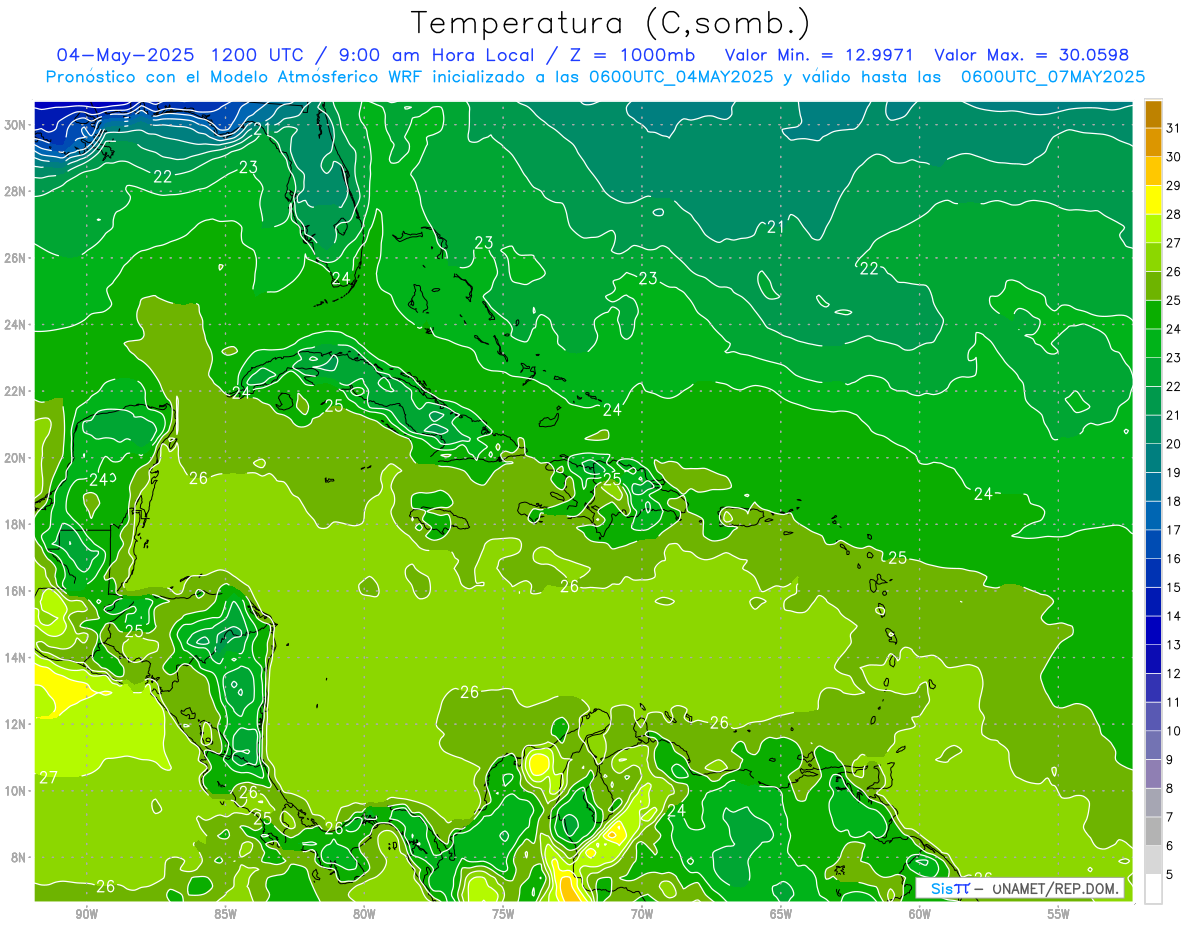The height and width of the screenshot is (927, 1200).
Task: Click the title "Temperatura (C,somb.)"
Action: coord(611,23)
